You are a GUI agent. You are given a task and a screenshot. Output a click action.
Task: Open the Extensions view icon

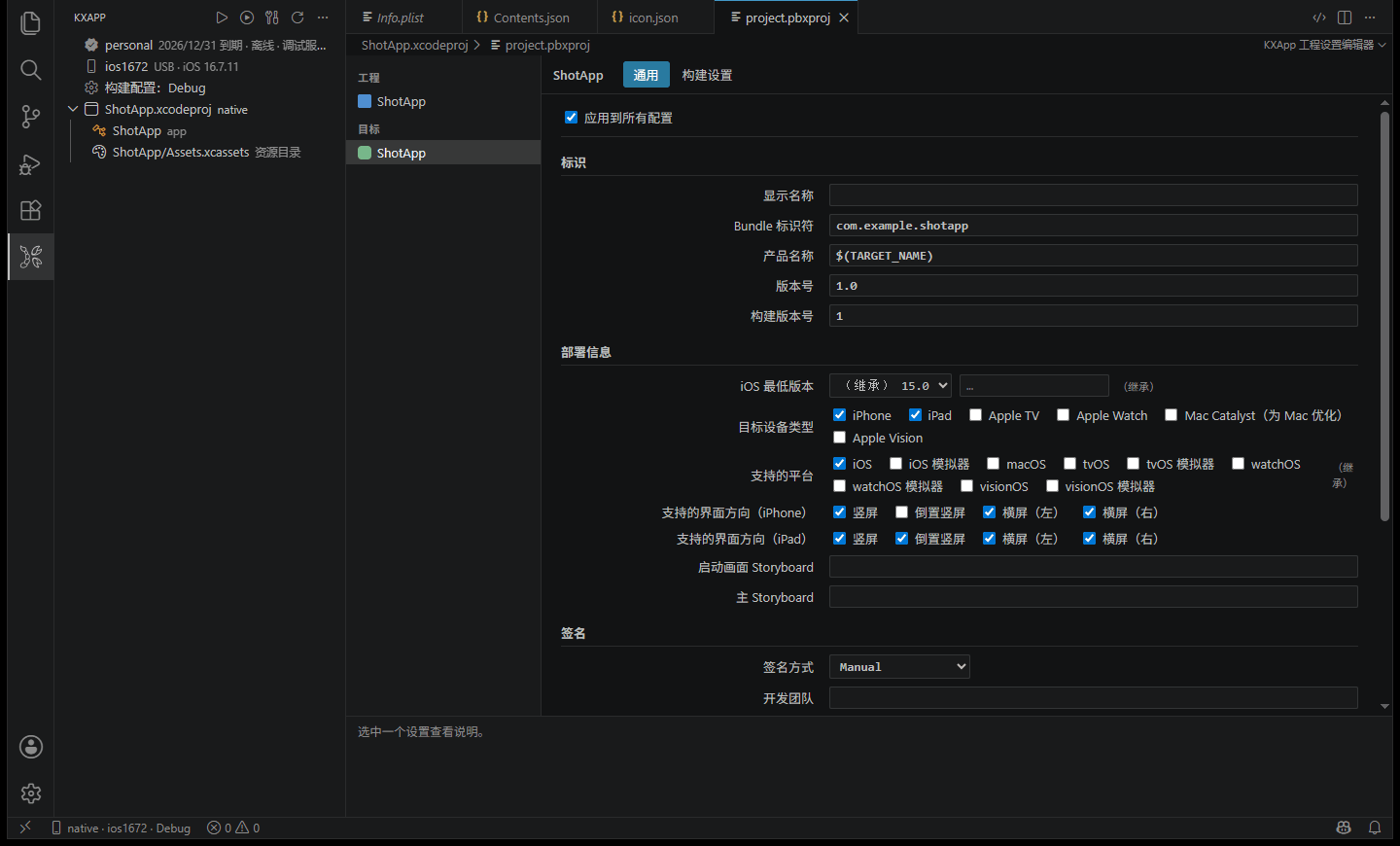click(x=30, y=210)
